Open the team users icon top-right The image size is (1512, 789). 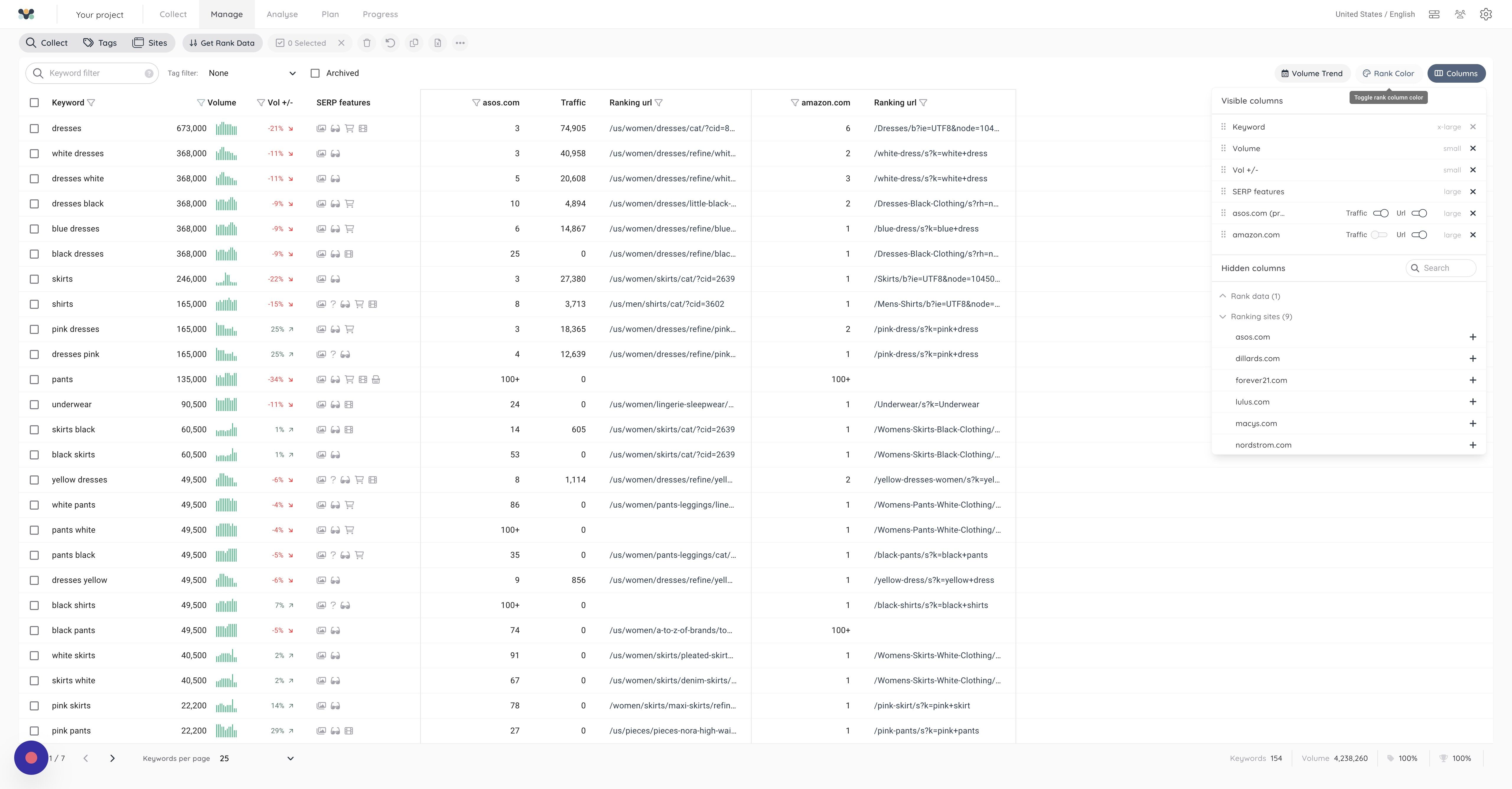[x=1460, y=14]
